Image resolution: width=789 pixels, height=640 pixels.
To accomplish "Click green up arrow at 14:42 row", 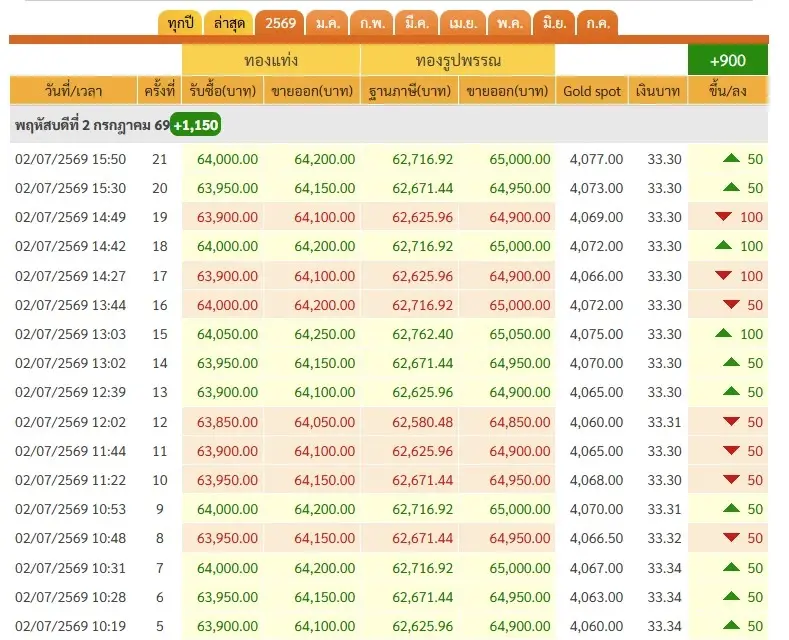I will tap(723, 246).
